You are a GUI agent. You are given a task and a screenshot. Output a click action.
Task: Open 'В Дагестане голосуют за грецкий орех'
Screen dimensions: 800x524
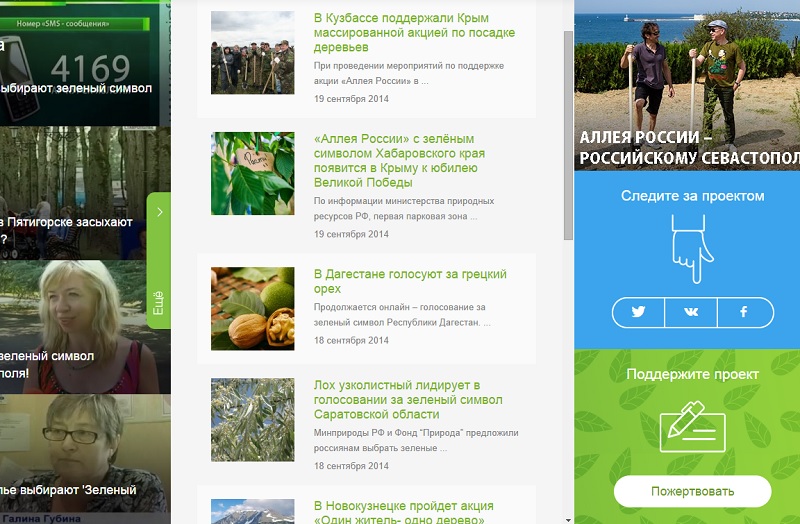coord(410,281)
